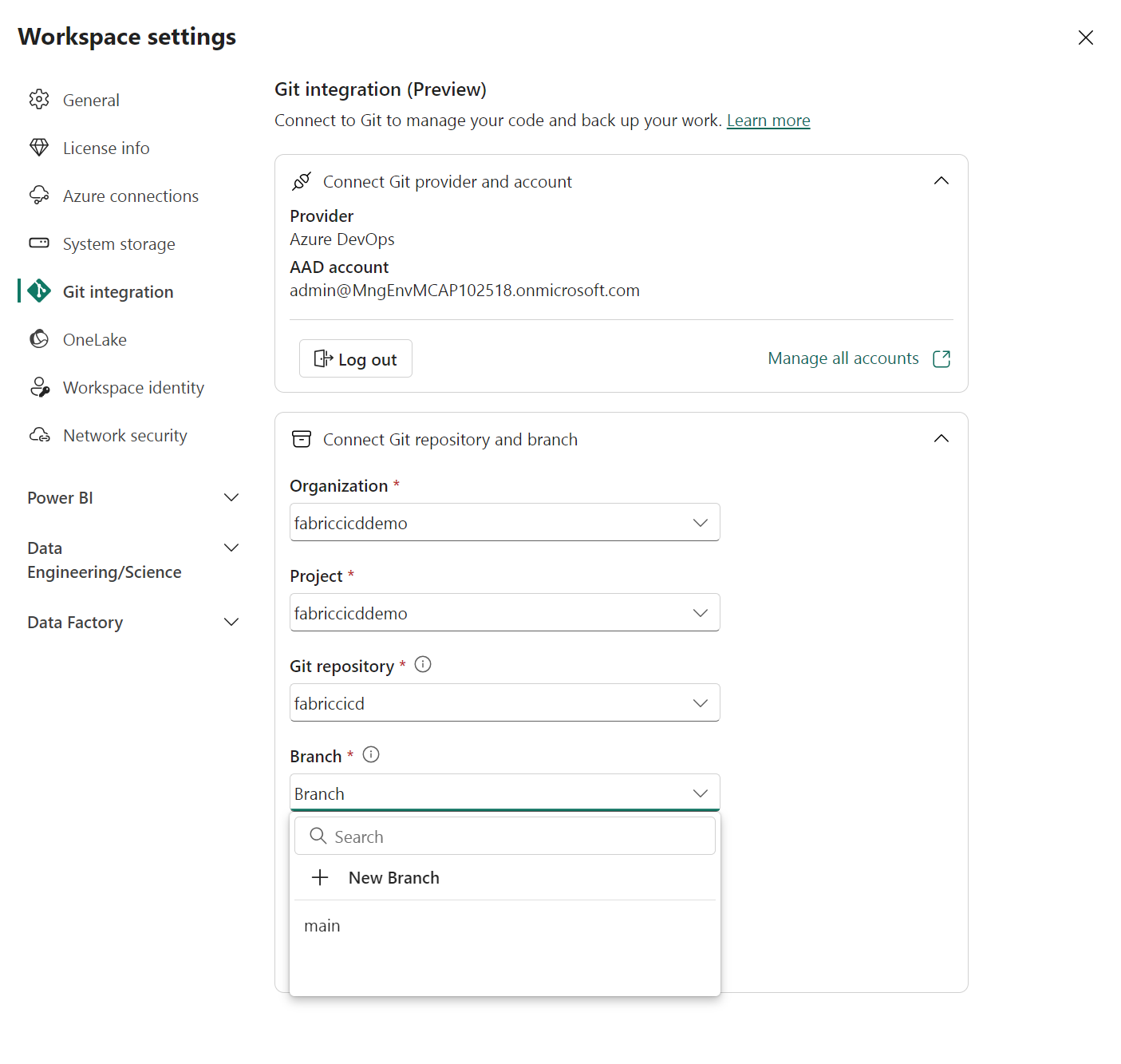Click the Network security cloud icon
This screenshot has width=1121, height=1064.
39,435
